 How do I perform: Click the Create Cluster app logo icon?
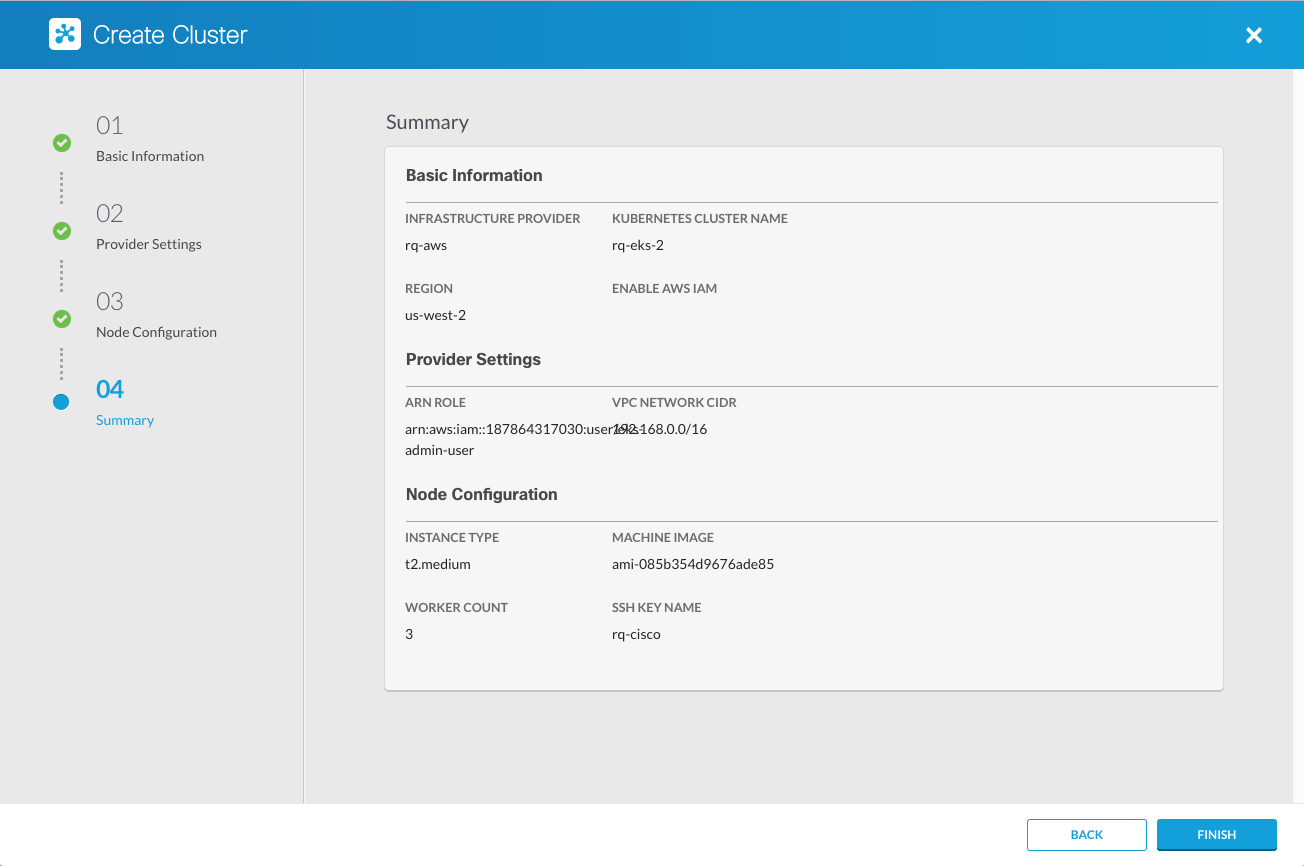64,34
